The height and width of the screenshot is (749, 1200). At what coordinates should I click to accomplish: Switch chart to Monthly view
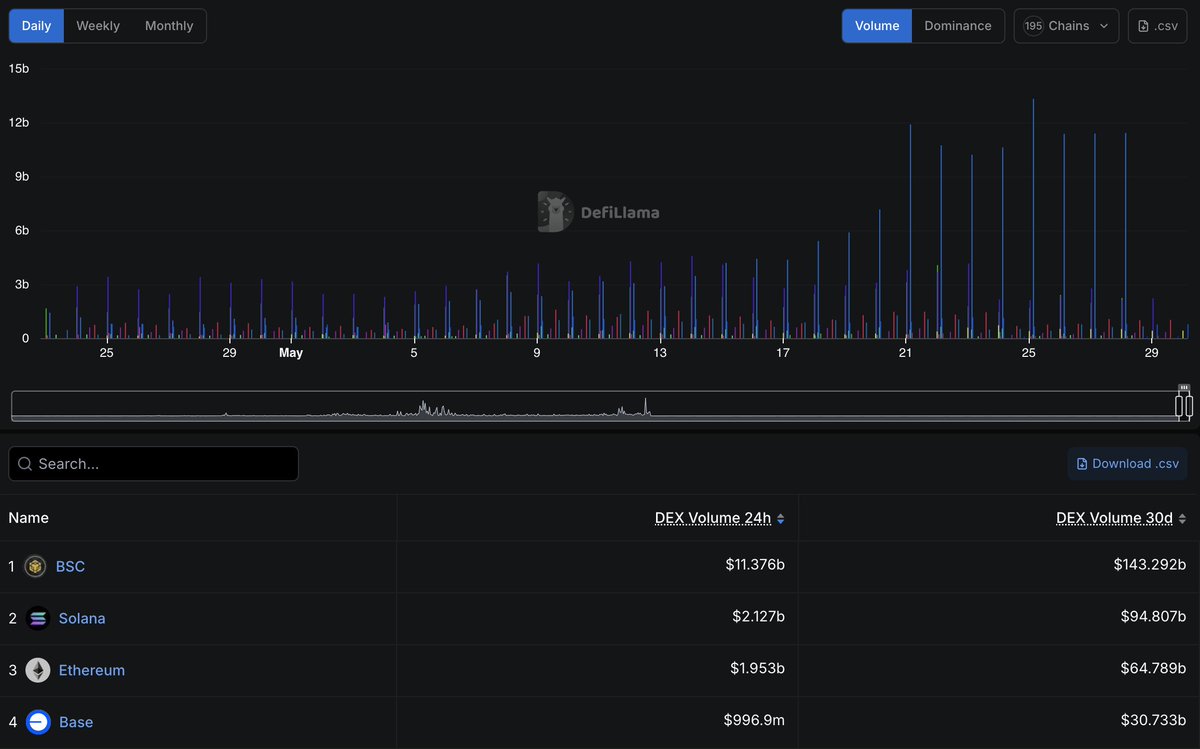pyautogui.click(x=169, y=26)
